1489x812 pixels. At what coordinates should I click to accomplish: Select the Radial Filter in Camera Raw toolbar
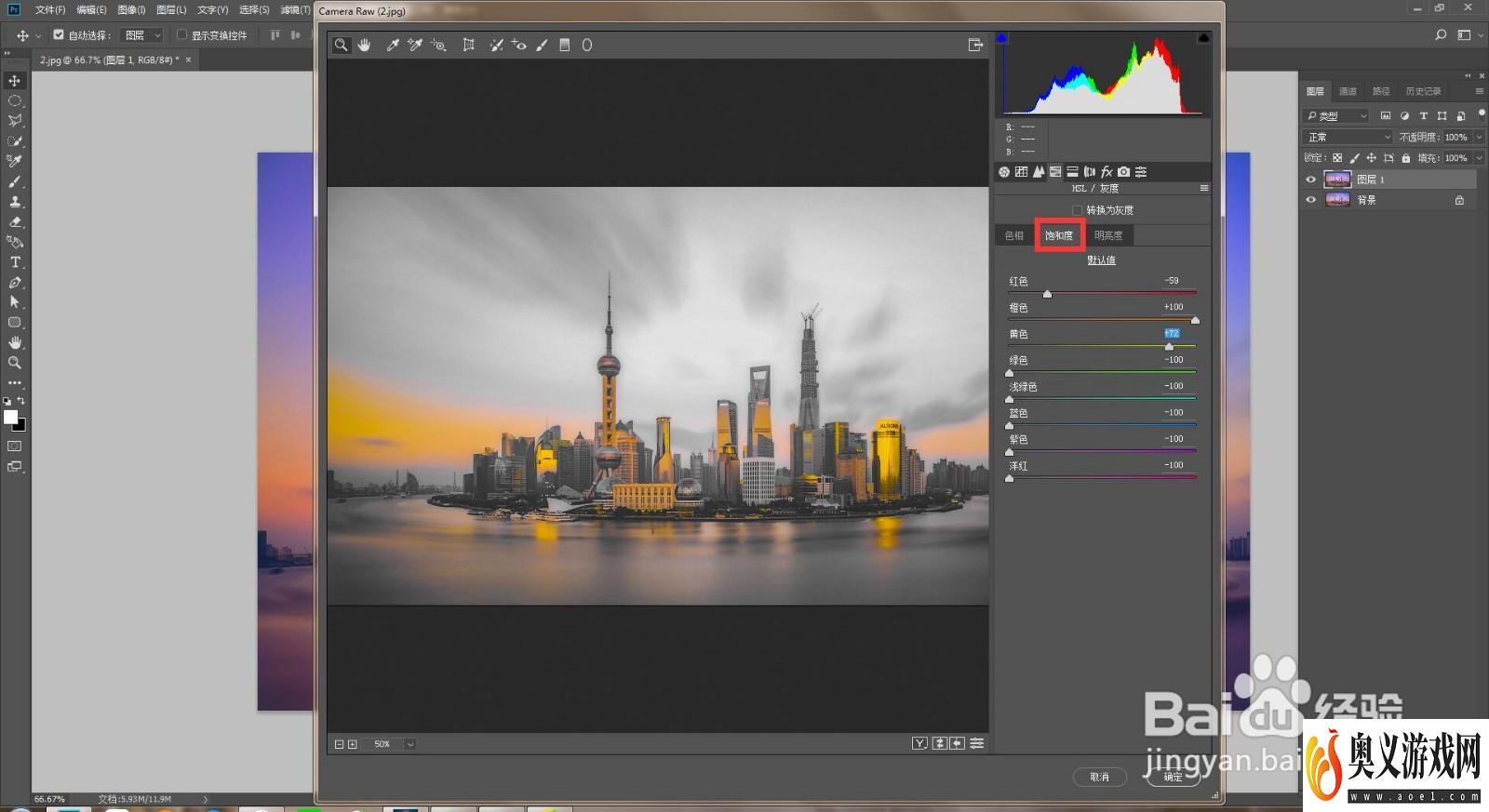click(587, 45)
